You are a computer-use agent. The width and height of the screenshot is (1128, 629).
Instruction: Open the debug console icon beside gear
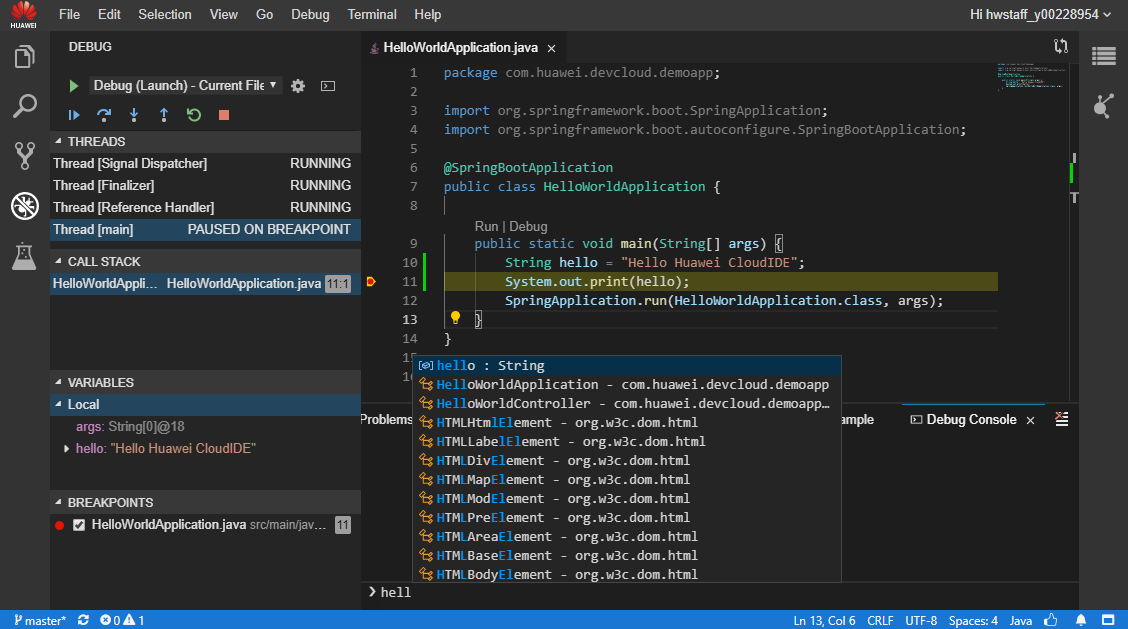[328, 86]
